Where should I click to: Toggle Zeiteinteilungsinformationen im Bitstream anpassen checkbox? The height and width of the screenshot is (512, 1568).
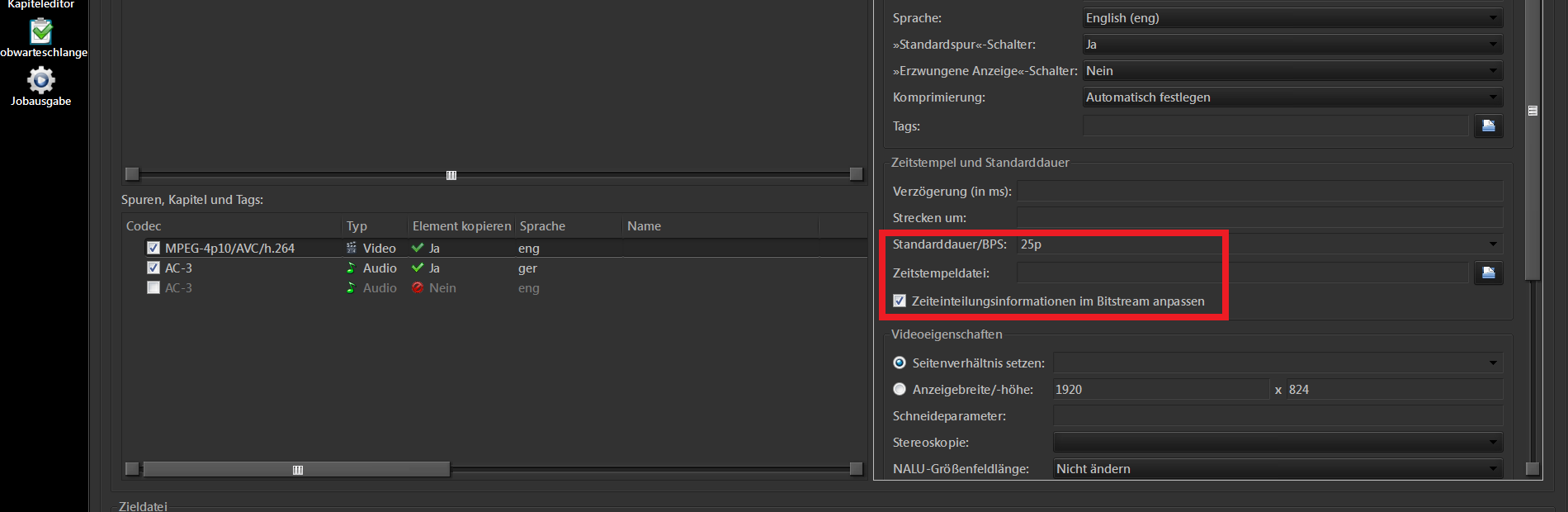point(900,301)
